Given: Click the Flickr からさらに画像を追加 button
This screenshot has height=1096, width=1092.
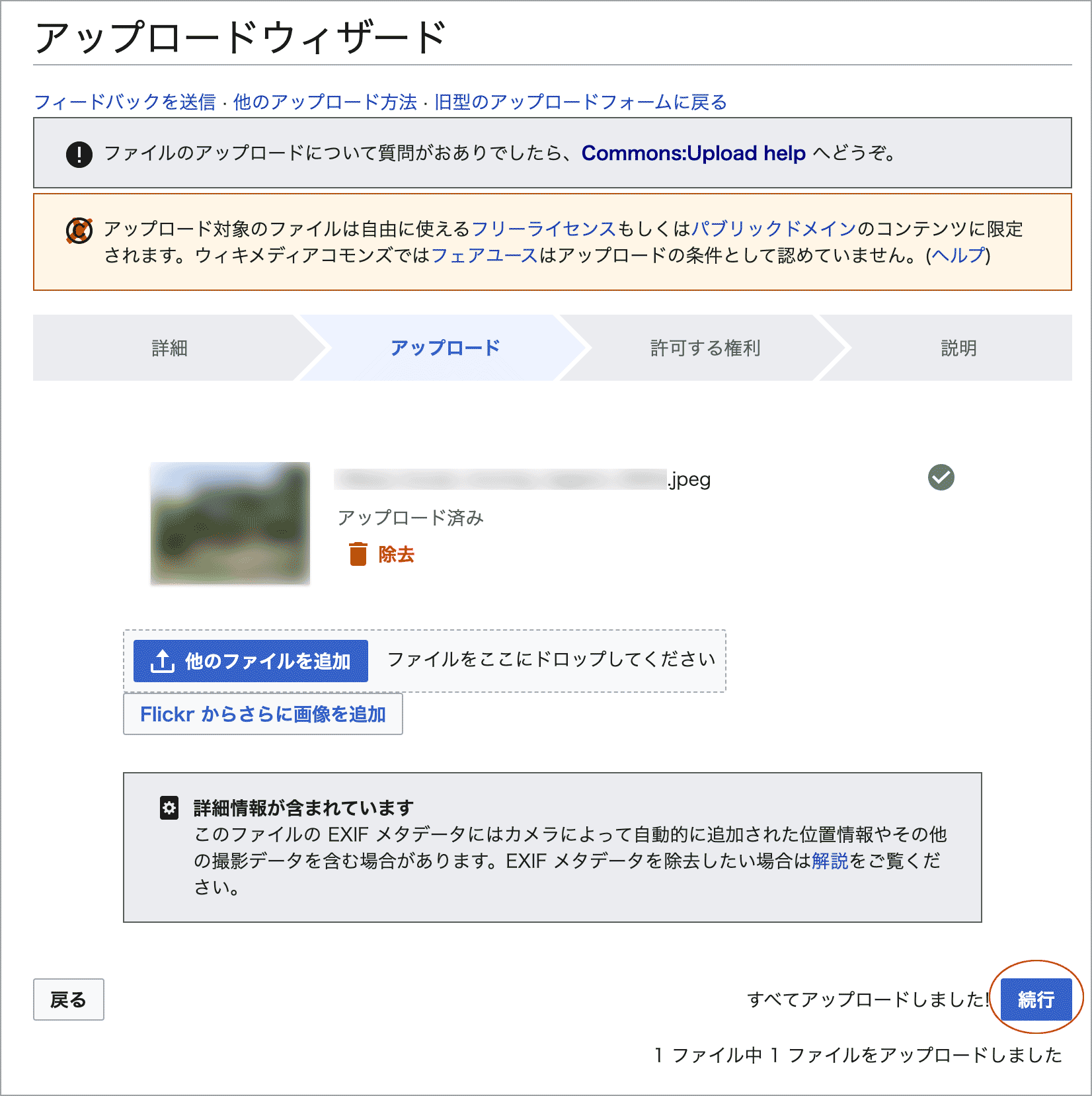Looking at the screenshot, I should click(x=262, y=714).
